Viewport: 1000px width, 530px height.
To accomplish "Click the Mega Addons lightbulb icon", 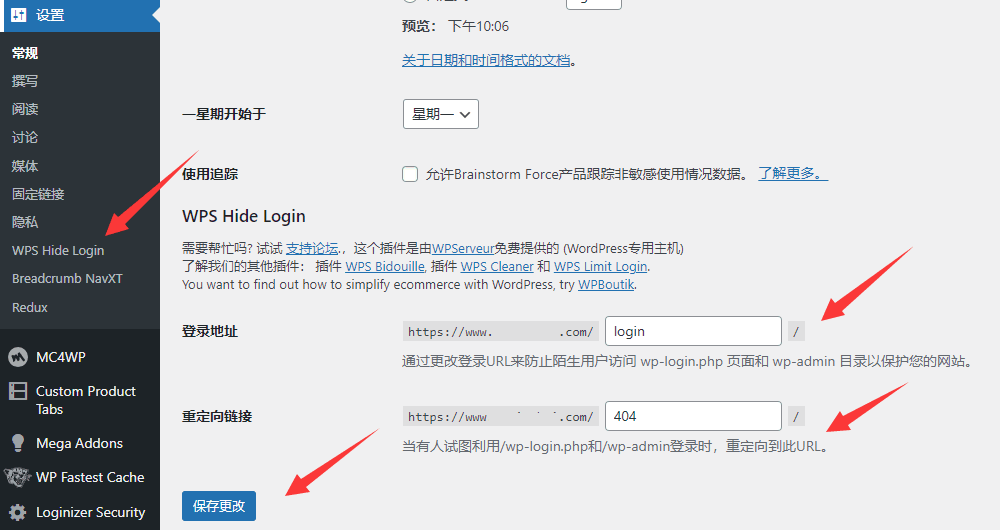I will click(18, 443).
